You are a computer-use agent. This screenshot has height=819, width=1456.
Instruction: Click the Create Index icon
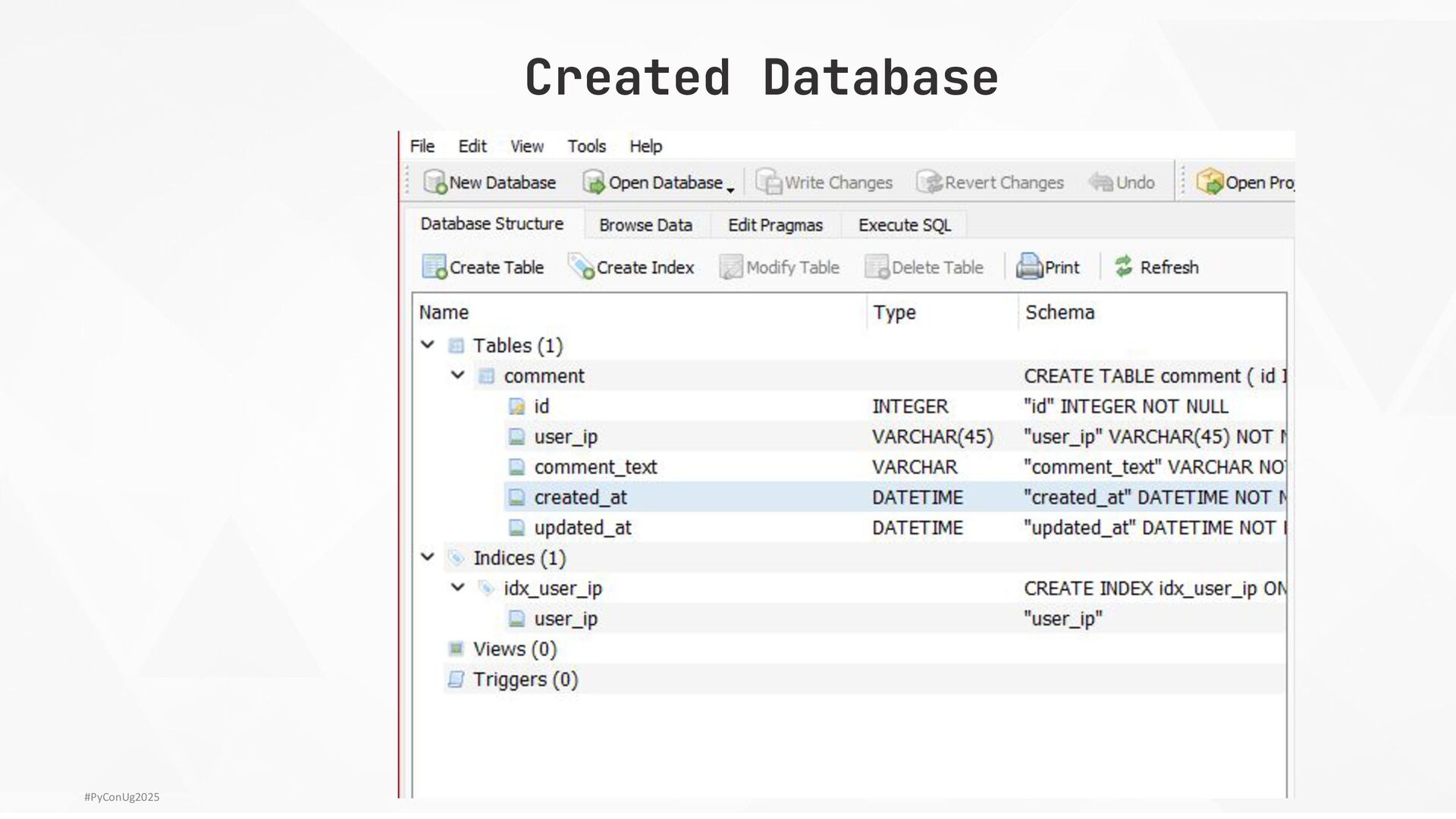pos(581,267)
